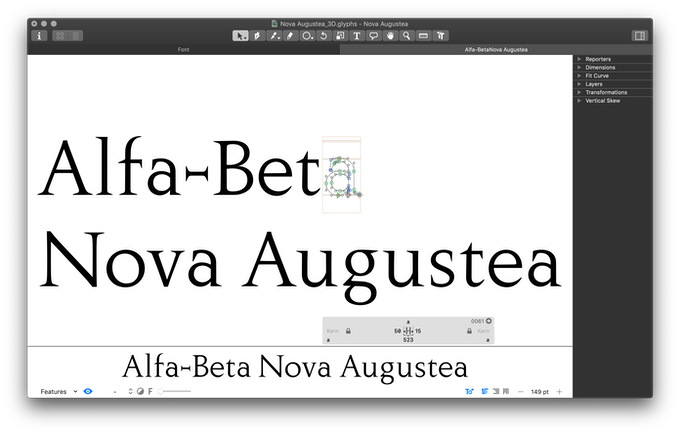Expand the Layers section
Screen dimensions: 680x434
(x=579, y=84)
